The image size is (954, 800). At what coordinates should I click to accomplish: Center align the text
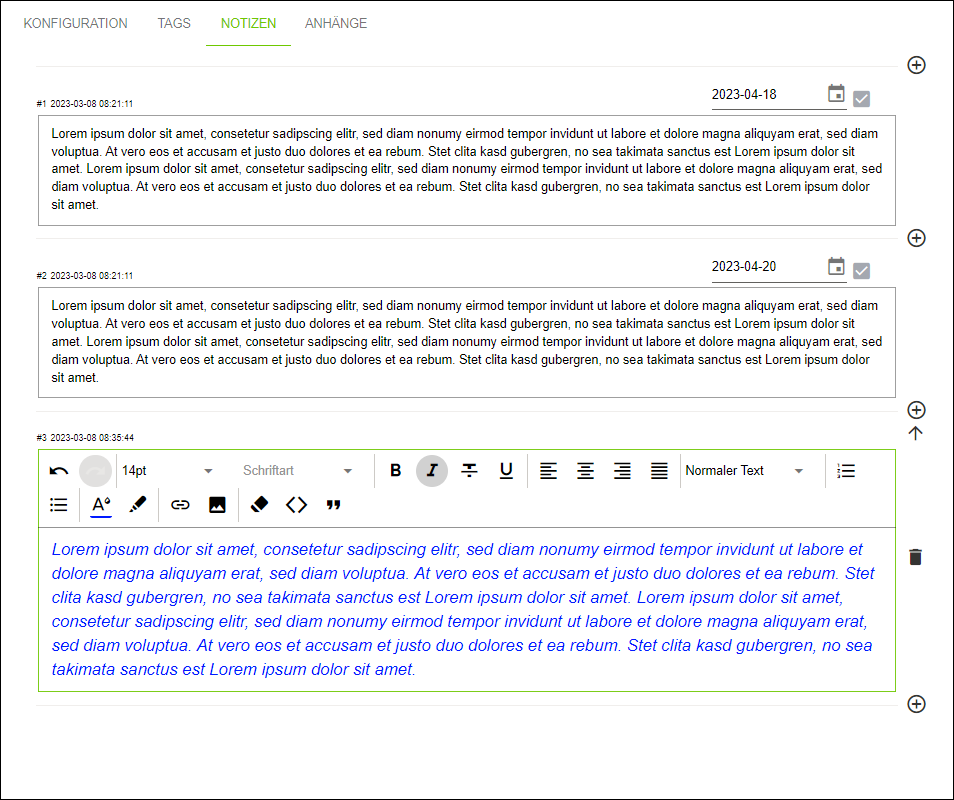coord(585,470)
